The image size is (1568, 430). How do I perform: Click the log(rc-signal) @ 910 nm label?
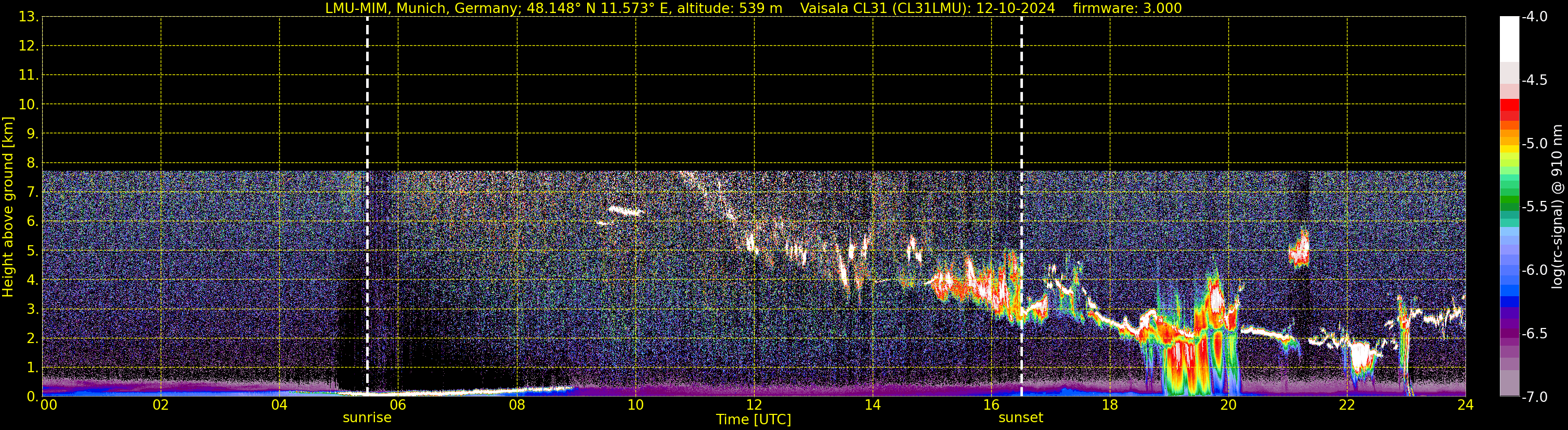[x=1557, y=207]
